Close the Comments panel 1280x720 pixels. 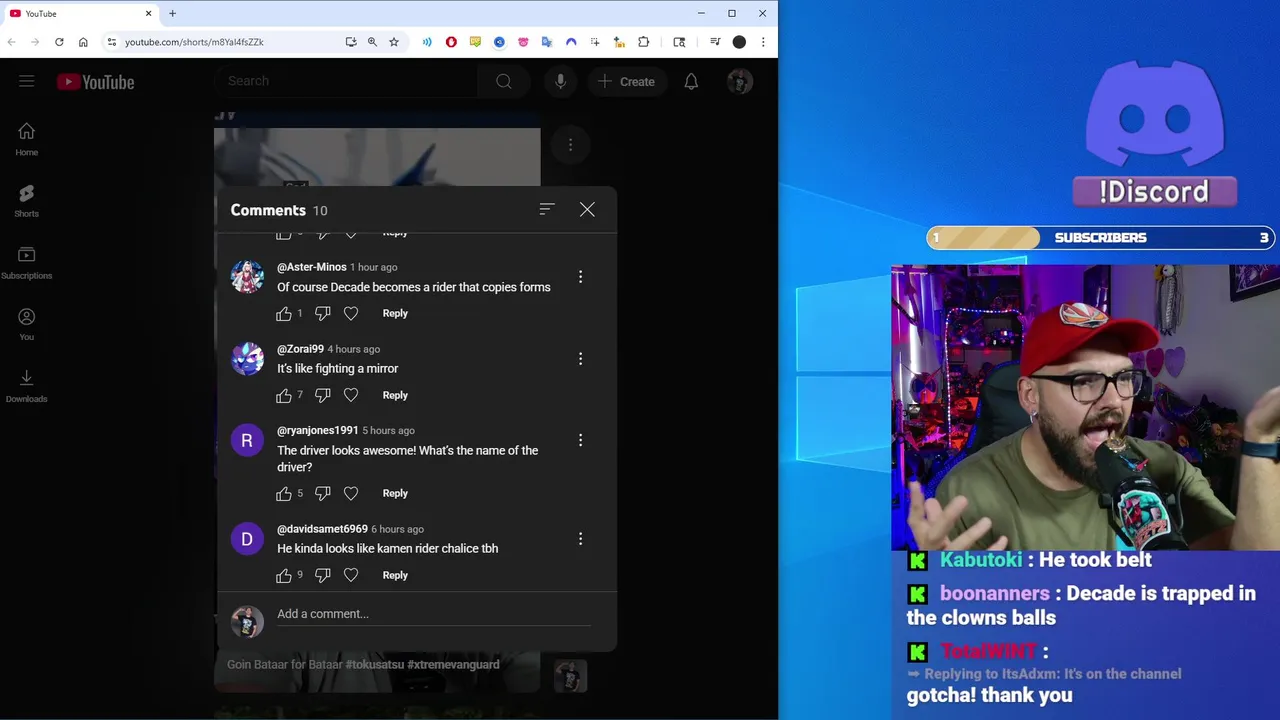[x=587, y=209]
